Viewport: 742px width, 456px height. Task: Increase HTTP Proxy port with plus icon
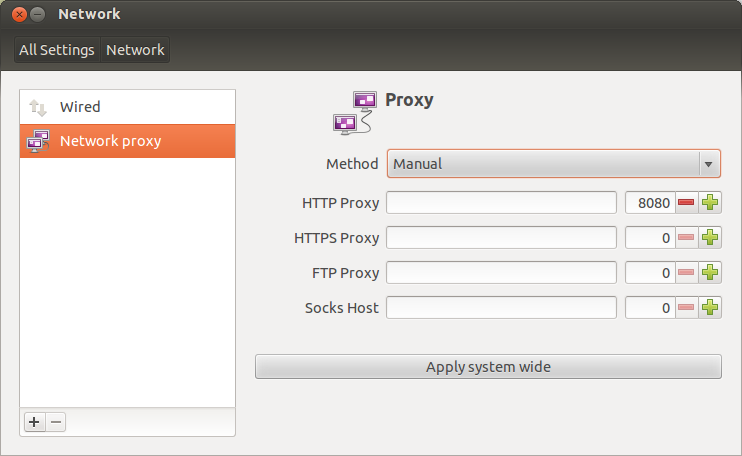(710, 202)
